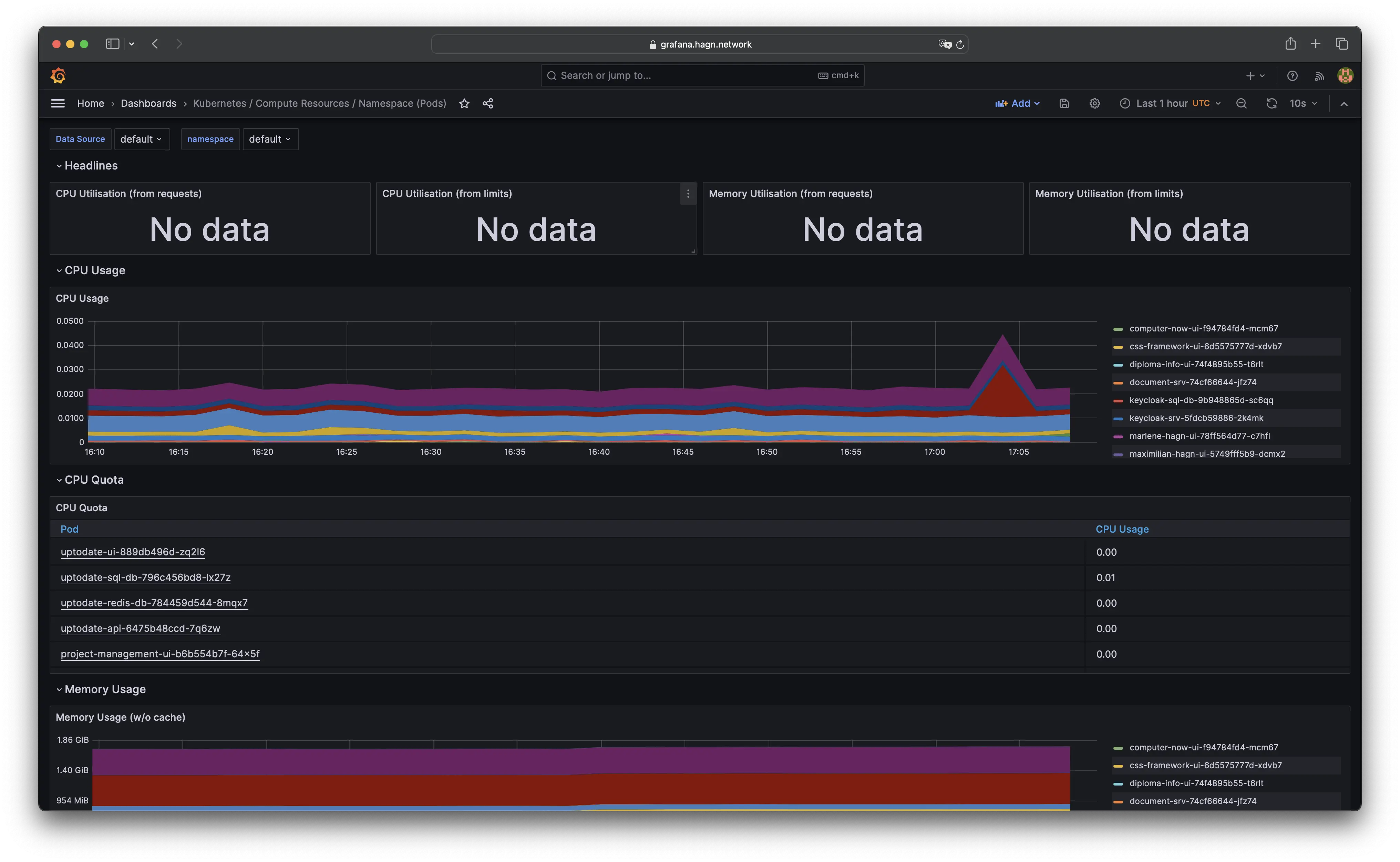
Task: Refresh the dashboard with refresh icon
Action: [1271, 103]
